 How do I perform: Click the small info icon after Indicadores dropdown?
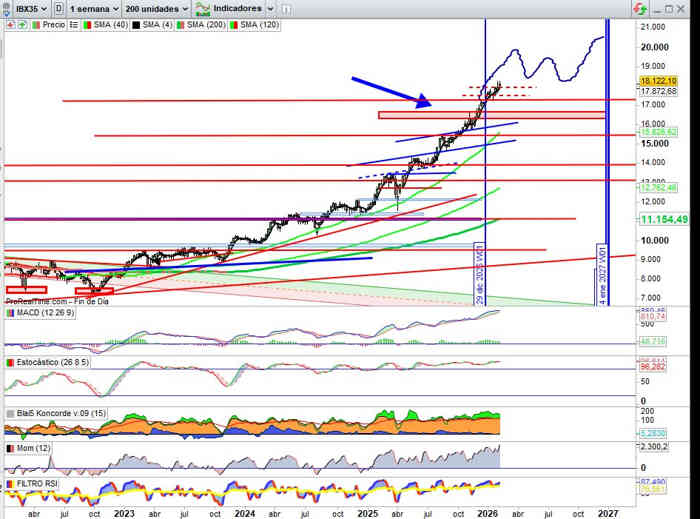pyautogui.click(x=287, y=8)
